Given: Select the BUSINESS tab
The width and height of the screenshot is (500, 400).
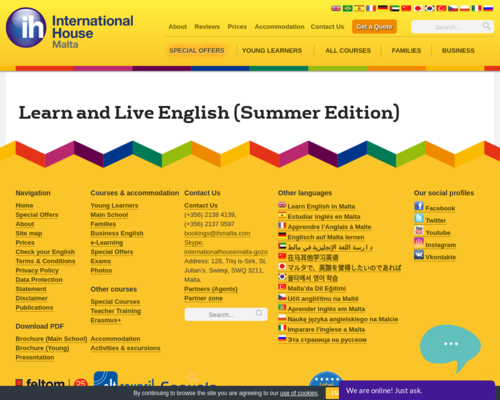Looking at the screenshot, I should click(x=458, y=51).
